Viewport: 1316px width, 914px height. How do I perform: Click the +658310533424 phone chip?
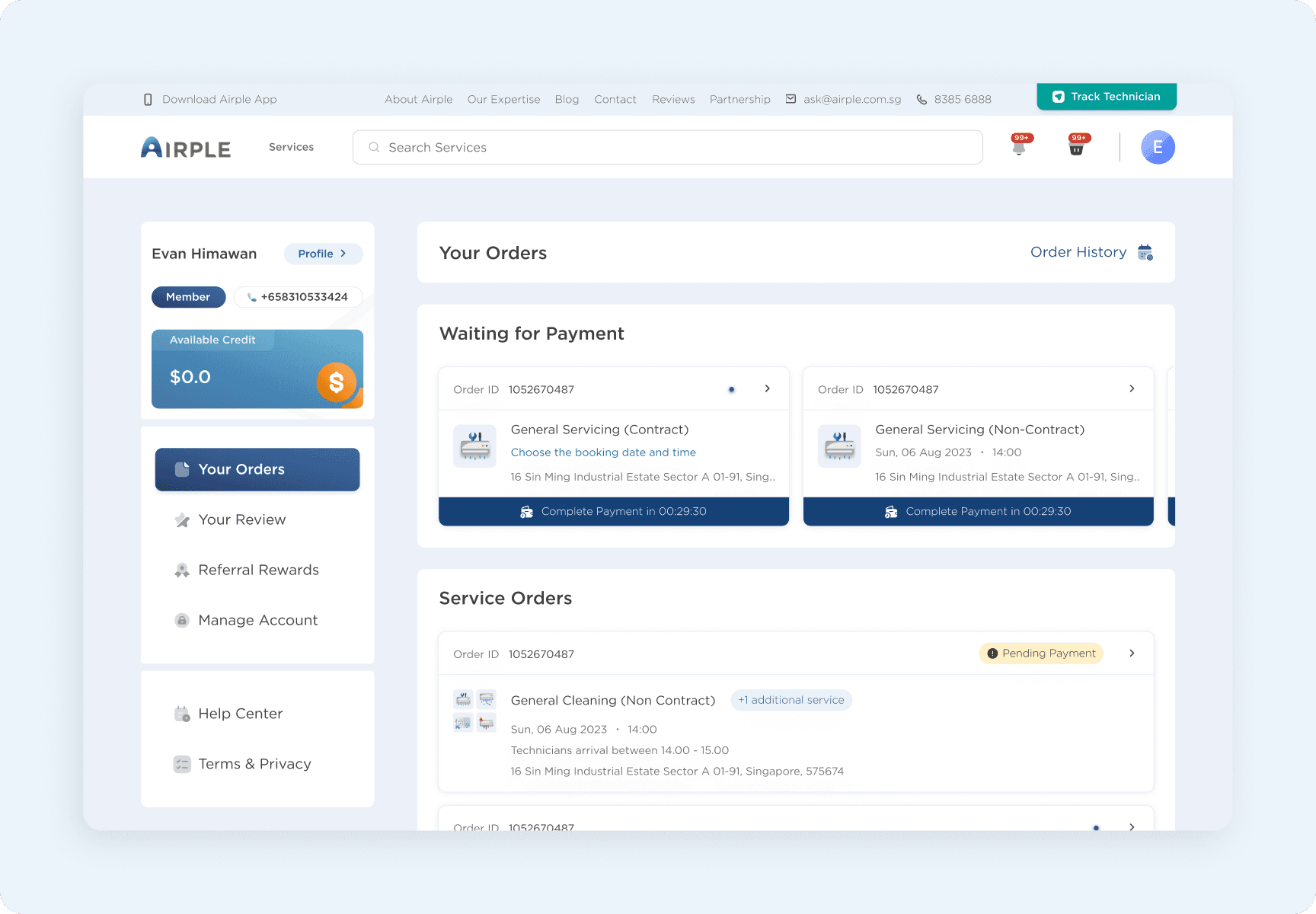coord(298,297)
